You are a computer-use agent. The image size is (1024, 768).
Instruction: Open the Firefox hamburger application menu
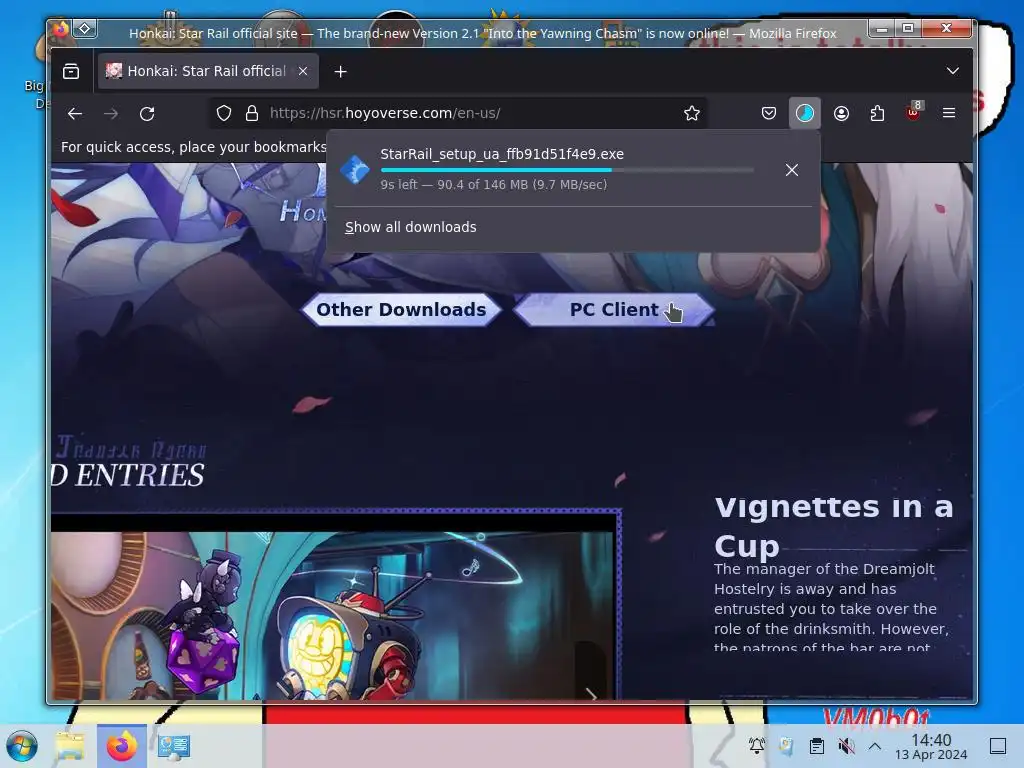pos(950,114)
